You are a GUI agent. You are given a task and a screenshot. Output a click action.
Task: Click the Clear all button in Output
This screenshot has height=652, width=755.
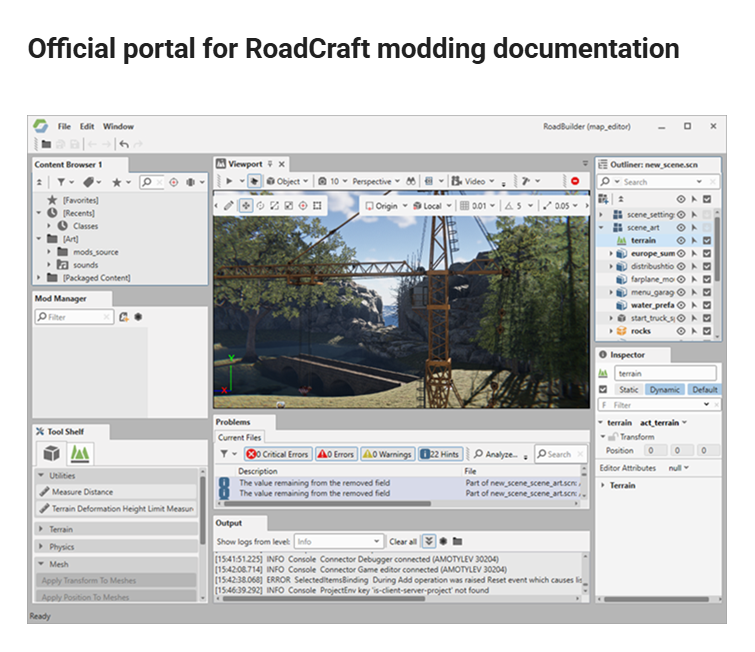[403, 541]
